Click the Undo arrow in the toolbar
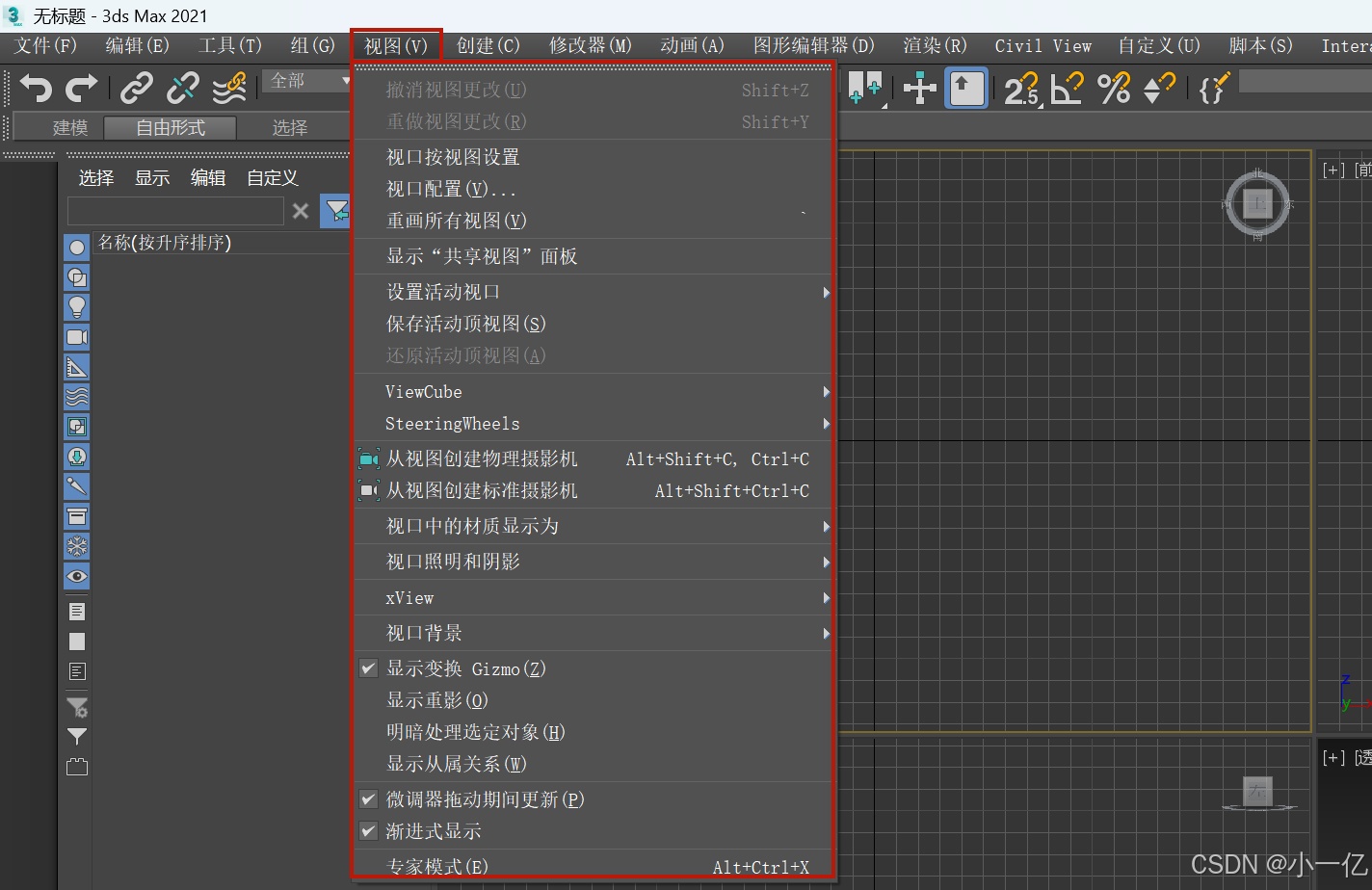The image size is (1372, 890). tap(36, 89)
